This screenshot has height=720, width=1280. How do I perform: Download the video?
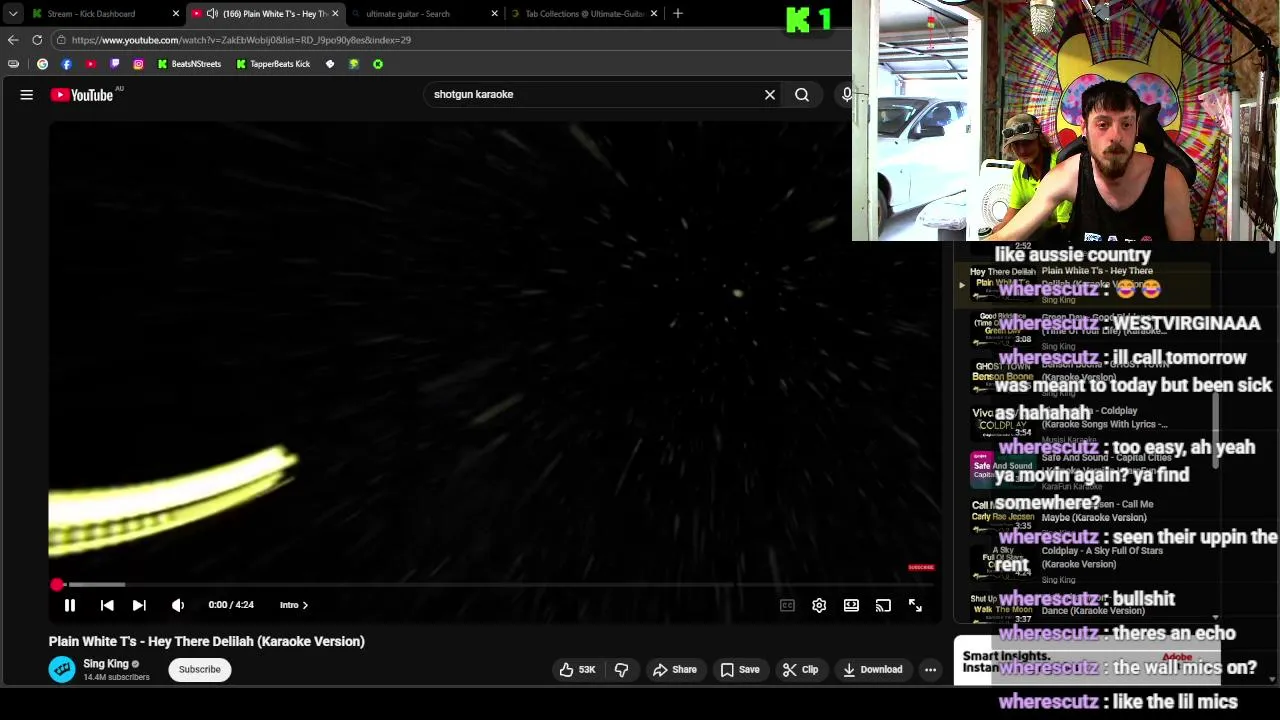873,670
